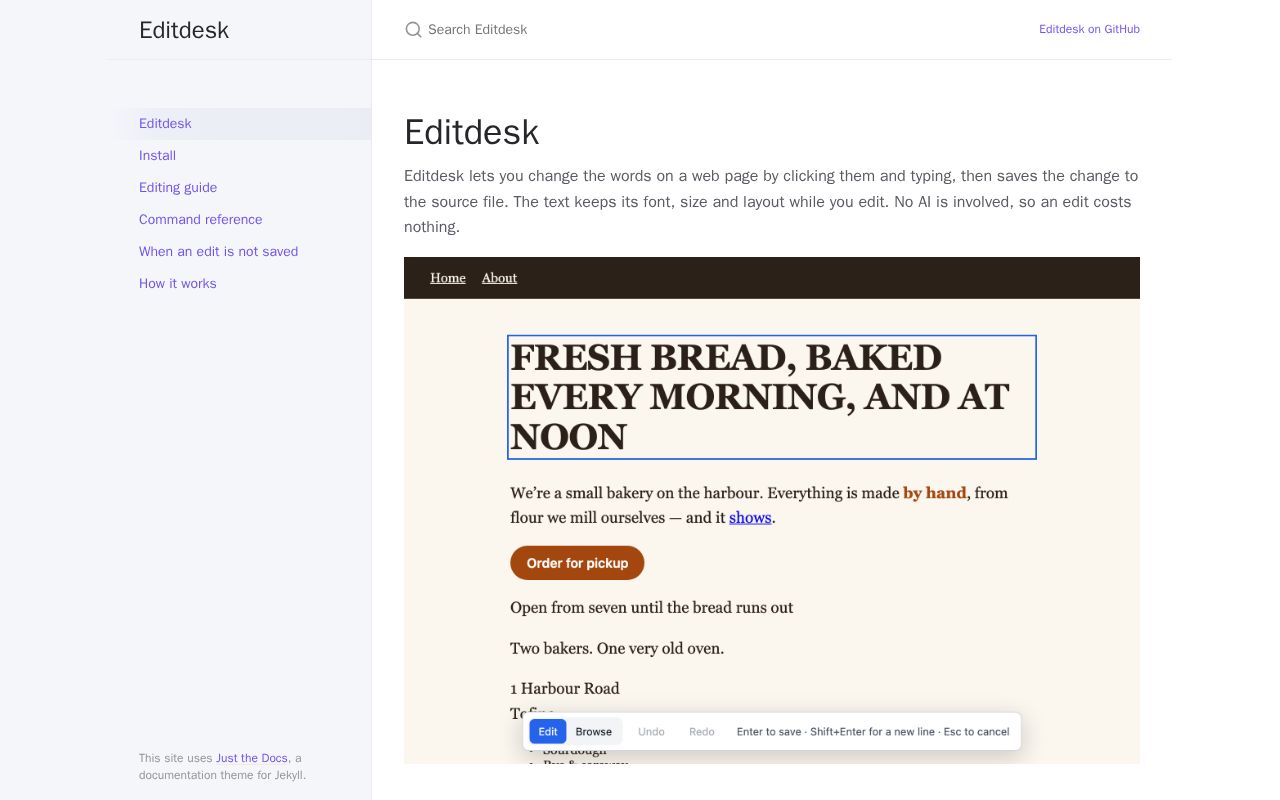Open the Editing guide page
1280x800 pixels.
pos(240,188)
